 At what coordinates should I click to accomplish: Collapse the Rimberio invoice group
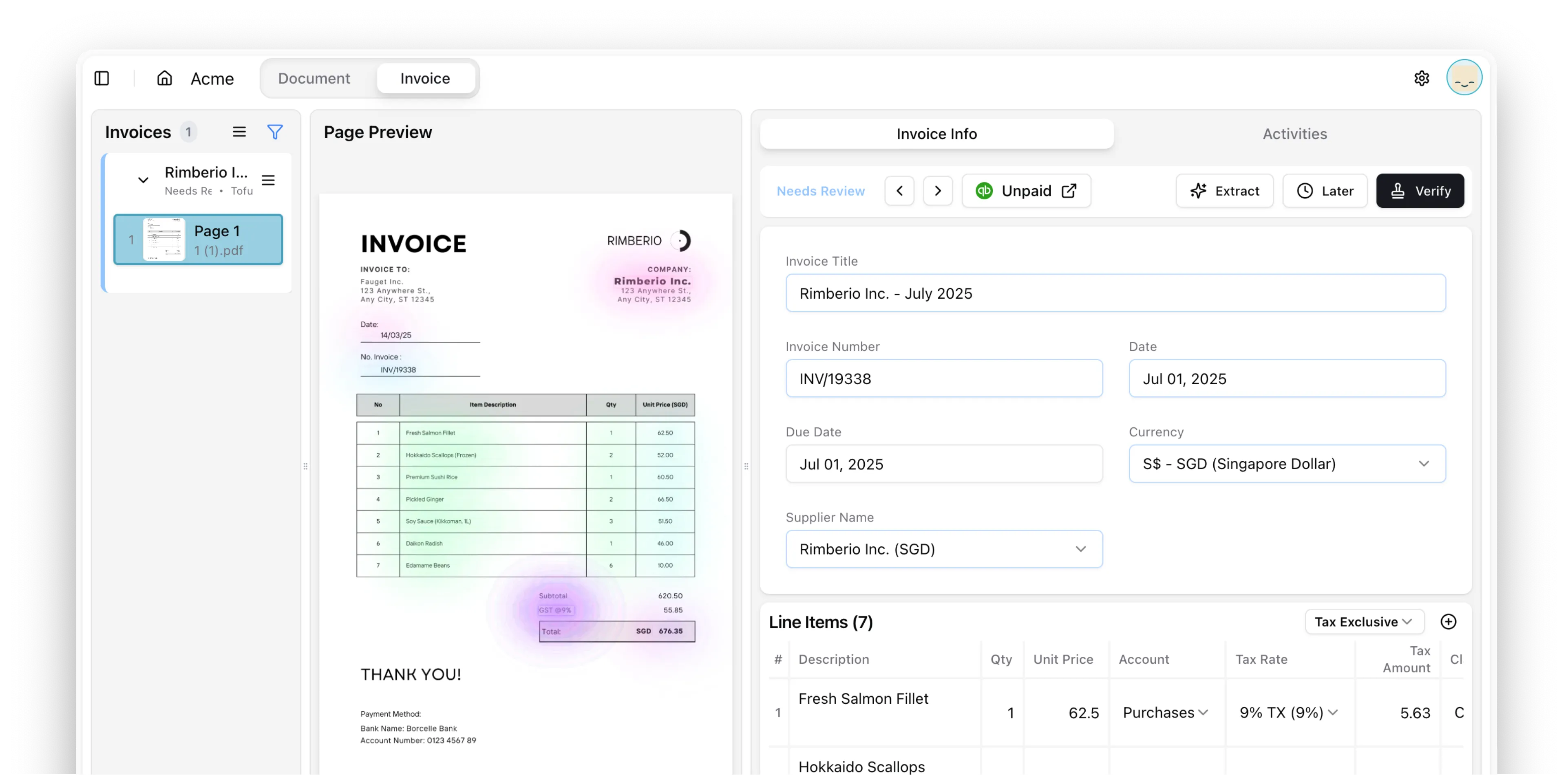[x=143, y=180]
